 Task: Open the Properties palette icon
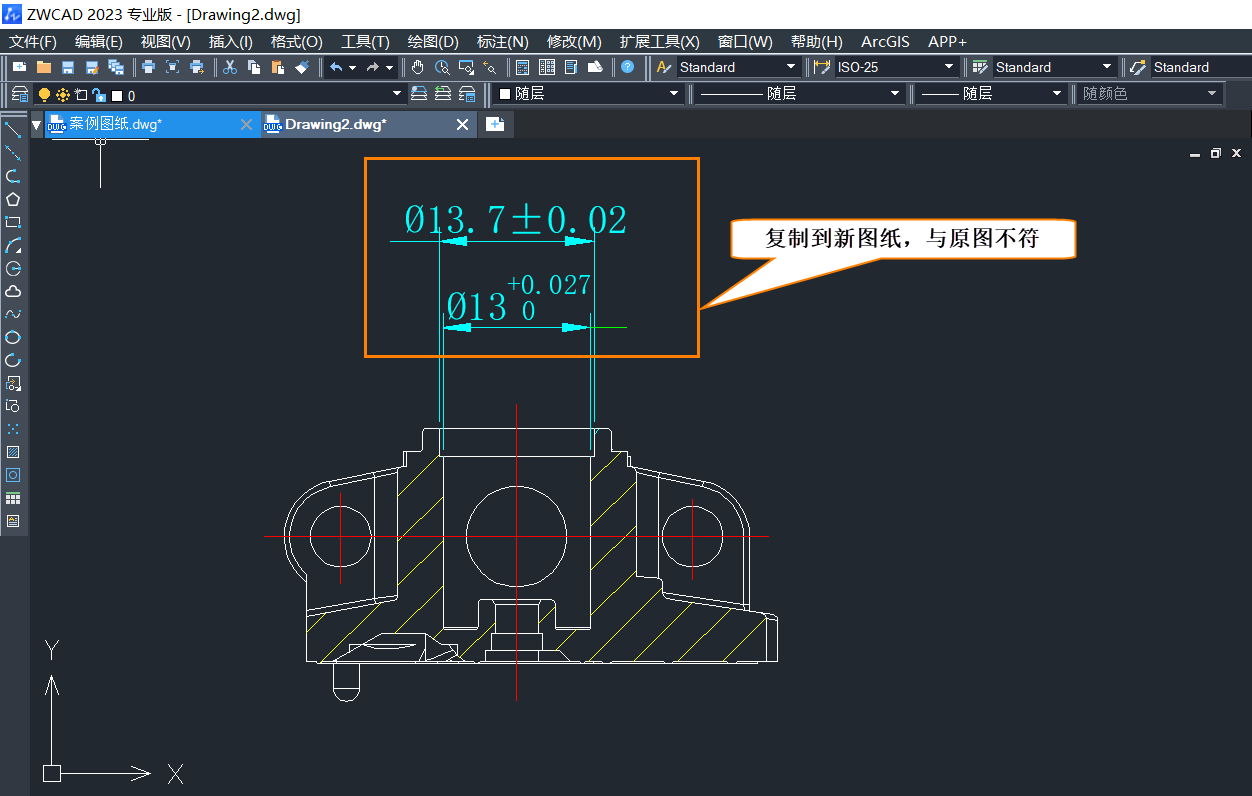pos(523,67)
